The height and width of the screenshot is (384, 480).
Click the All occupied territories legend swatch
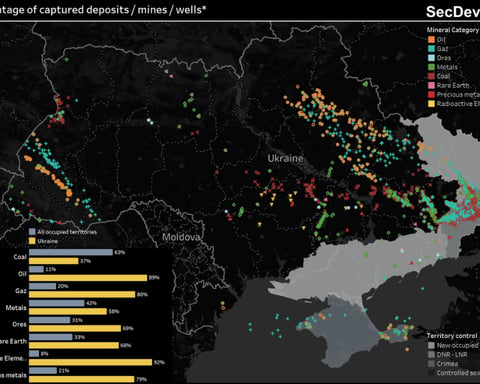[x=32, y=232]
